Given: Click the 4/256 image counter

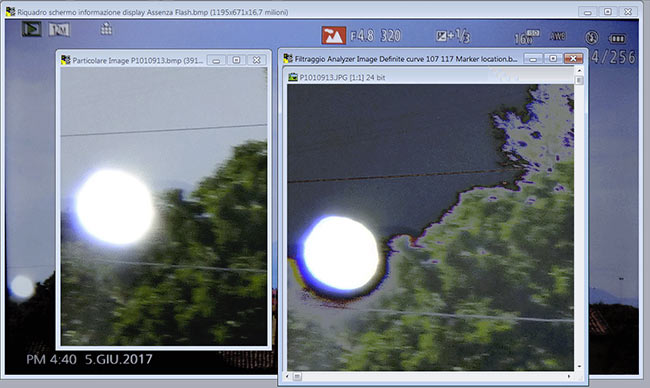Looking at the screenshot, I should (x=614, y=57).
